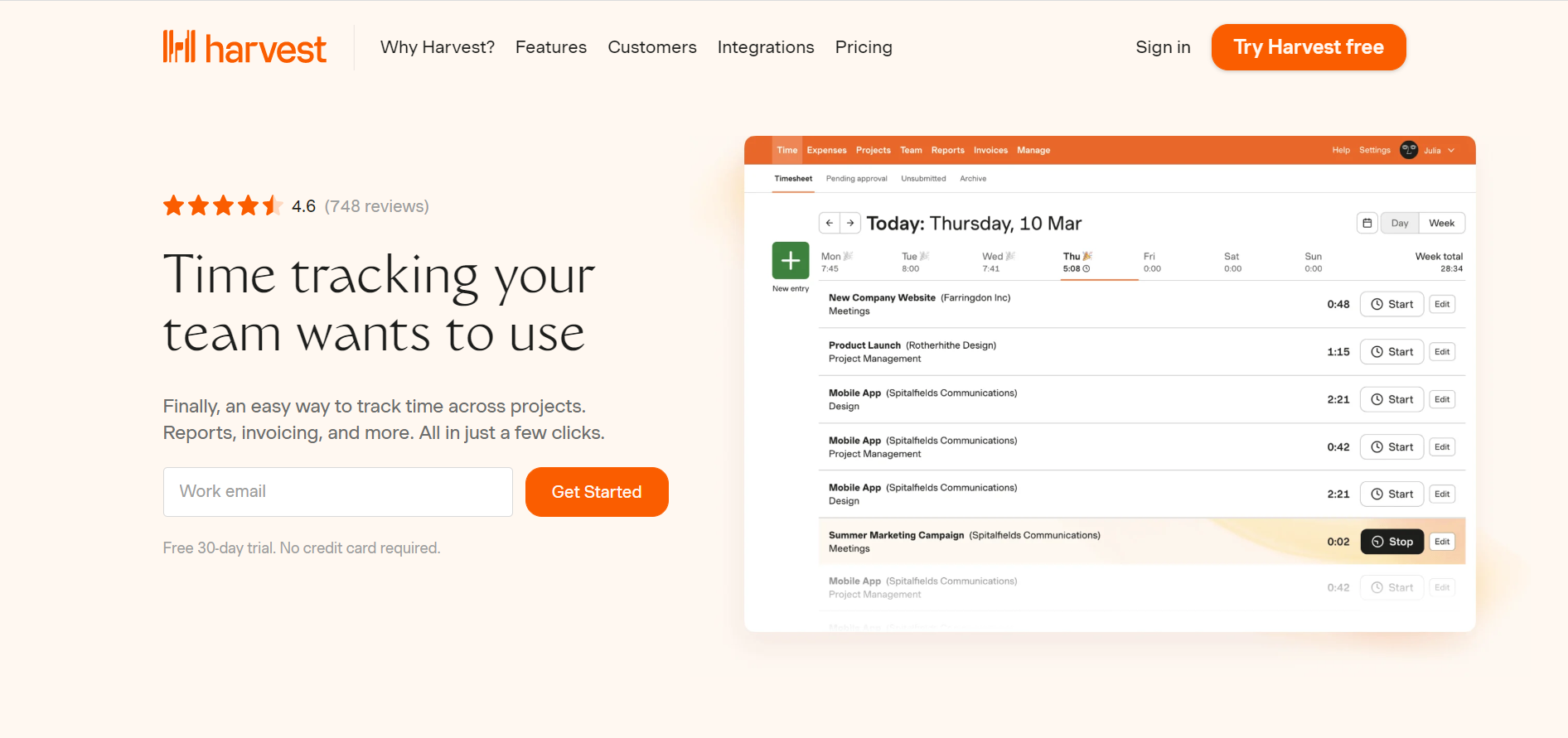Edit the Product Launch entry
1568x738 pixels.
tap(1442, 352)
